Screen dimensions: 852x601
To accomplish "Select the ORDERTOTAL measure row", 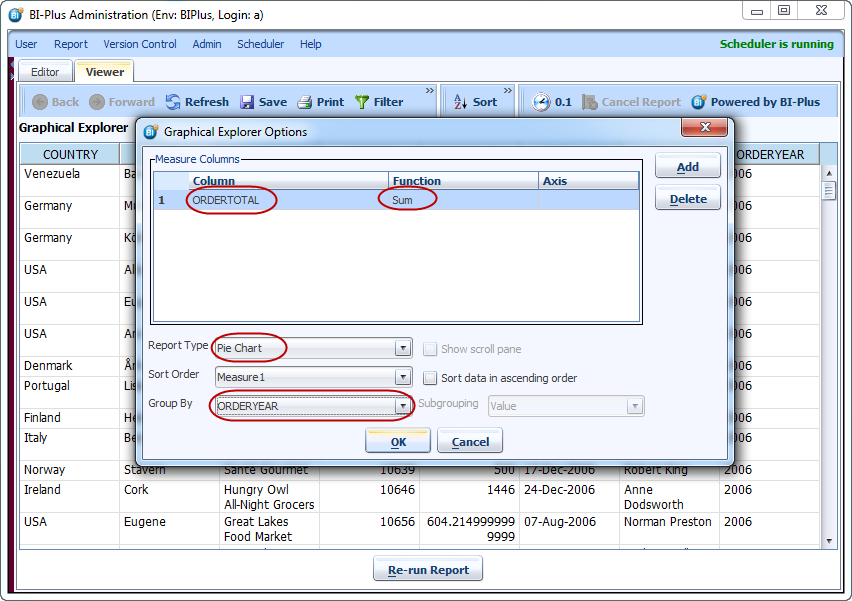I will [x=226, y=200].
